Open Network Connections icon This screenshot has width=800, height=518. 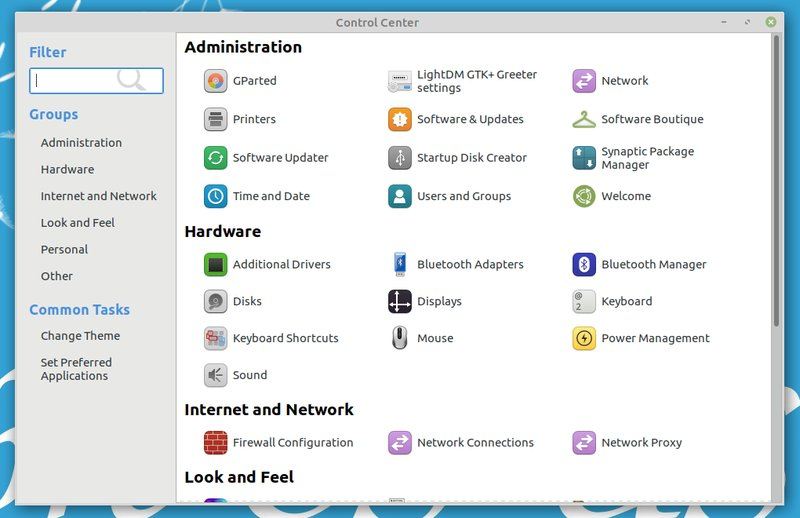pos(399,442)
